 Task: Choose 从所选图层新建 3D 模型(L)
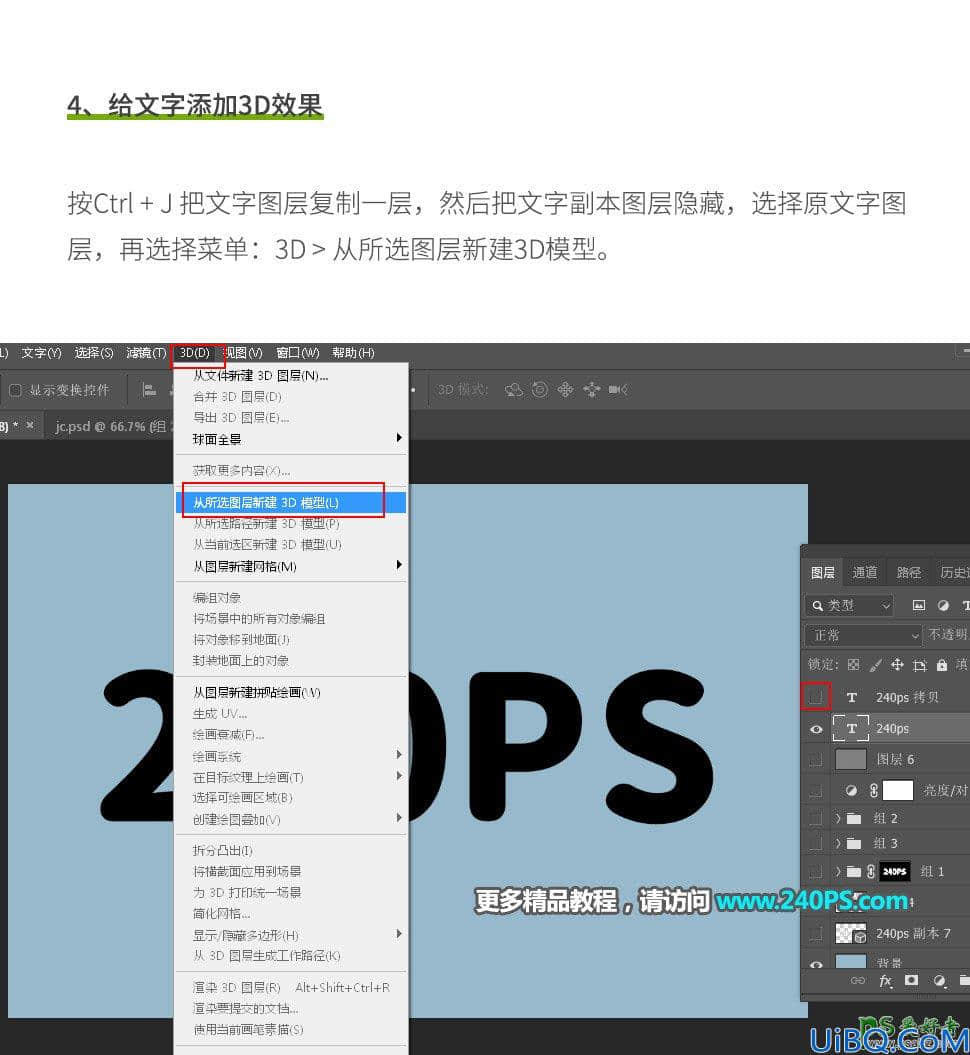(291, 503)
